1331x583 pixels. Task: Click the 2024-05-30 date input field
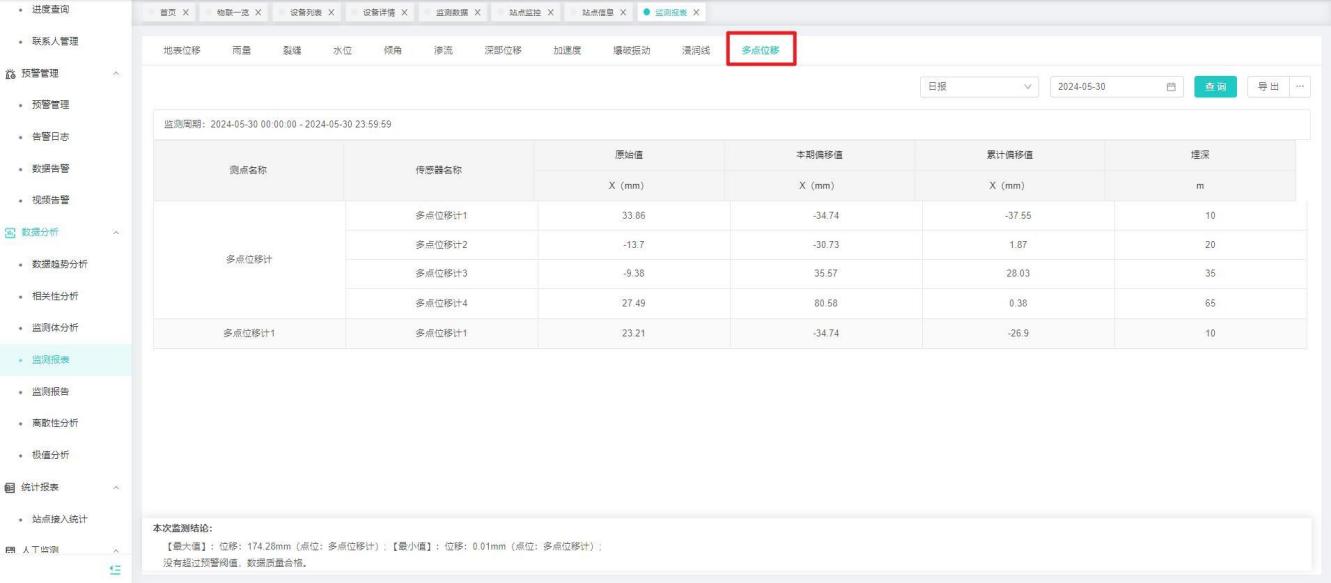[1105, 87]
